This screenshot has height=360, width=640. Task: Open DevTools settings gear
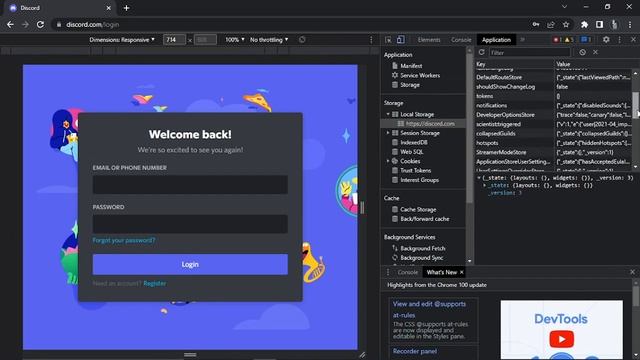606,40
